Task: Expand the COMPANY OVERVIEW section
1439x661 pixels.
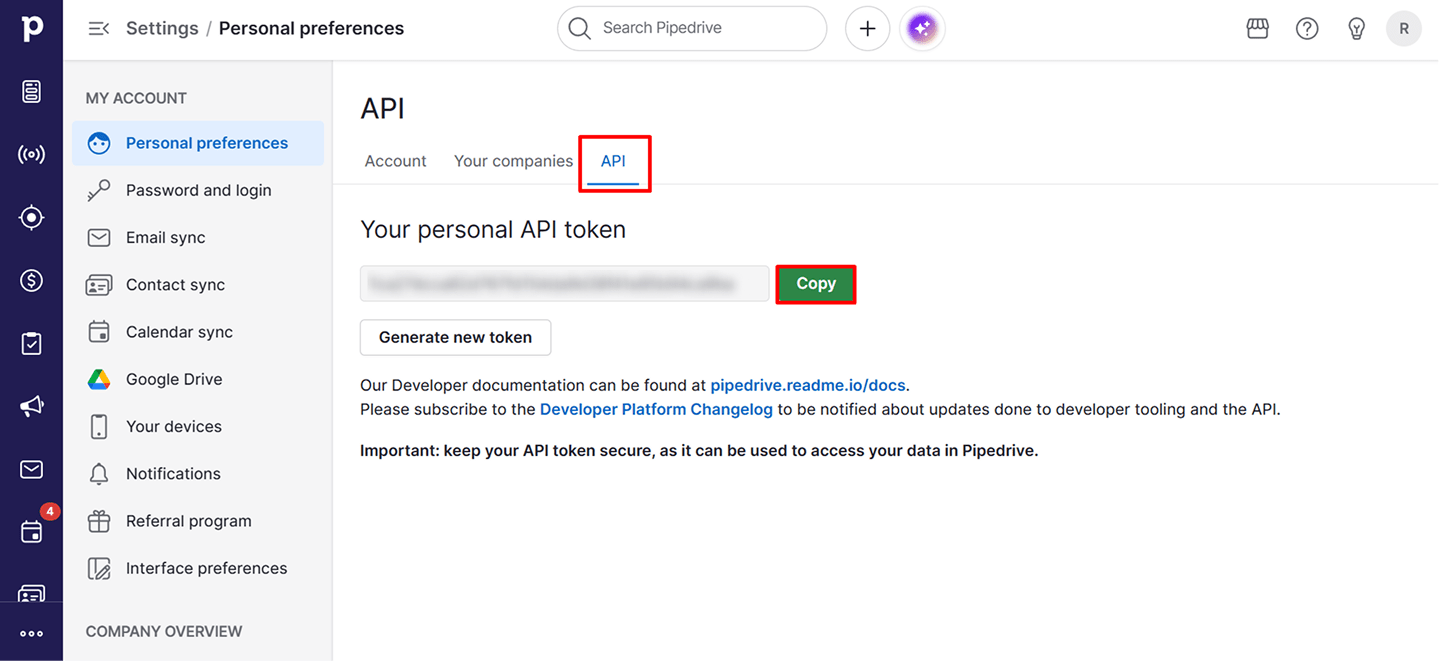Action: pyautogui.click(x=163, y=631)
